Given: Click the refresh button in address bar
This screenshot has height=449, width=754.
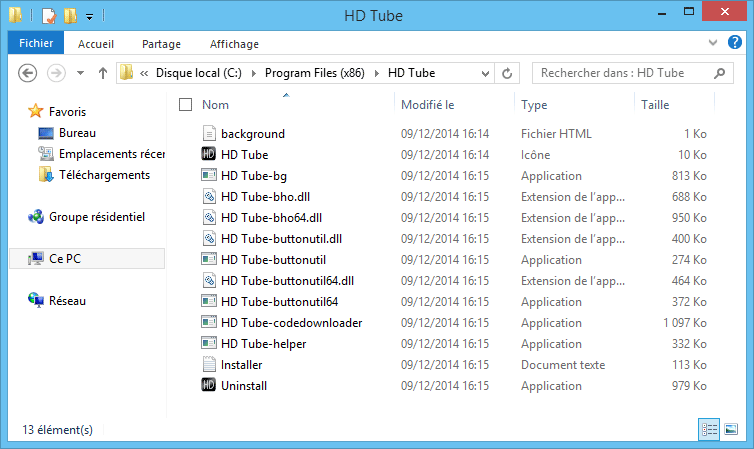Looking at the screenshot, I should [507, 73].
